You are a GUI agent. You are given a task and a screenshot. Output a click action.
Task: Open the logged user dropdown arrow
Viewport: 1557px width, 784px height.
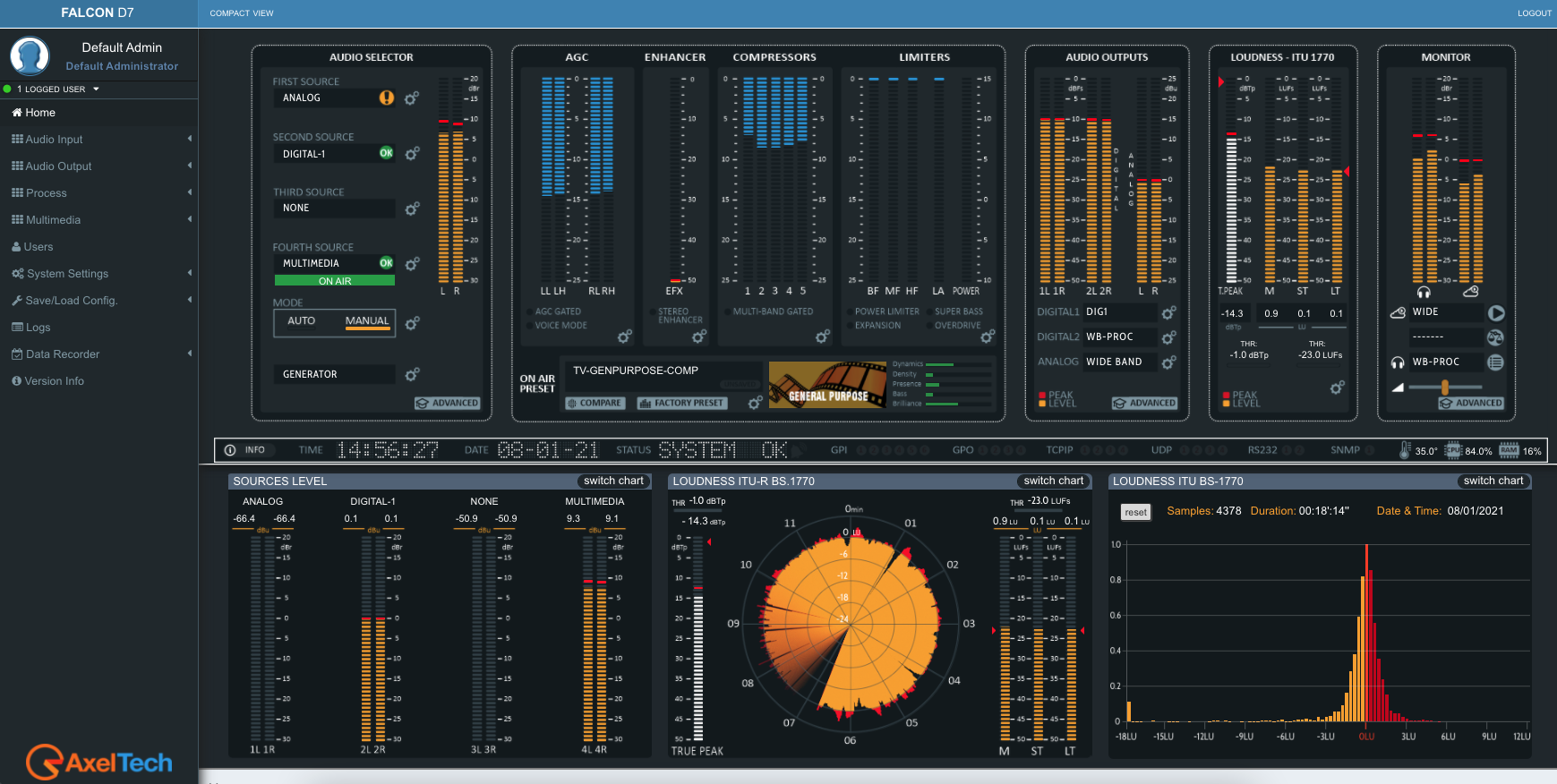tap(96, 89)
